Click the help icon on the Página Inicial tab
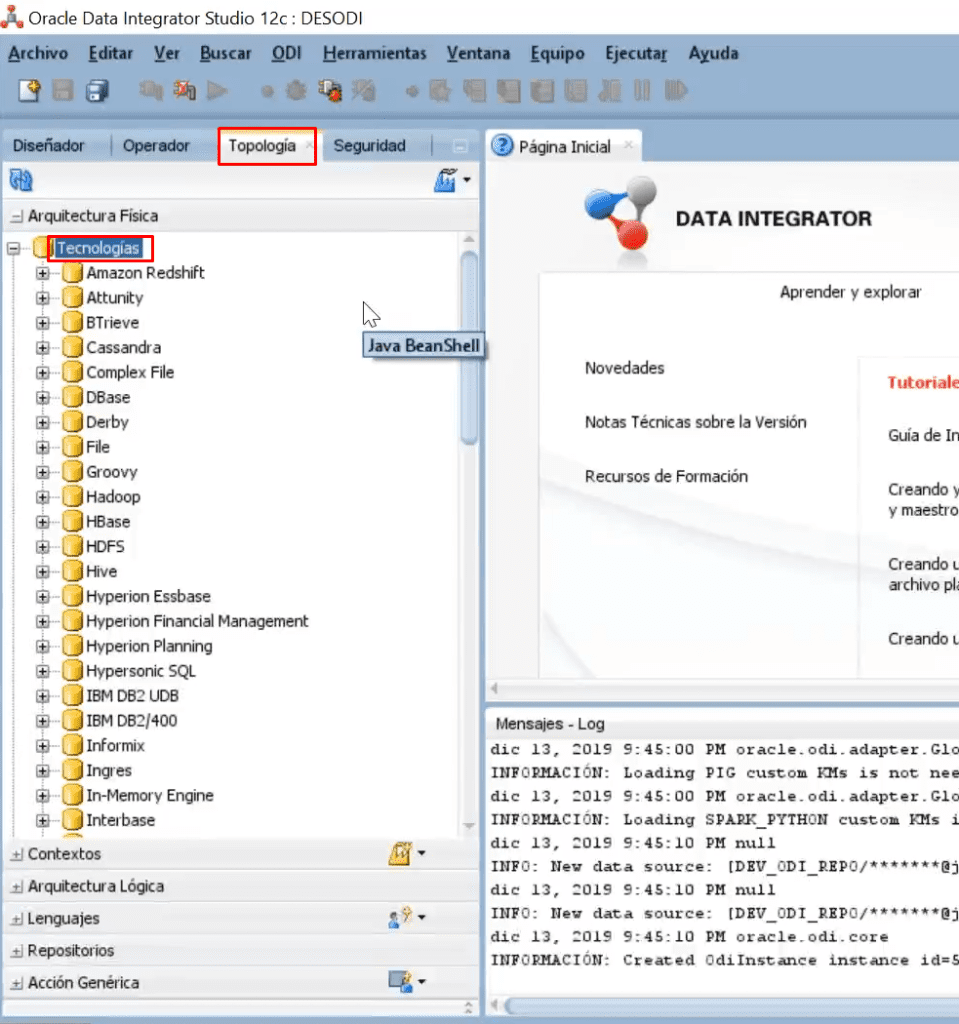The width and height of the screenshot is (959, 1024). (x=502, y=146)
